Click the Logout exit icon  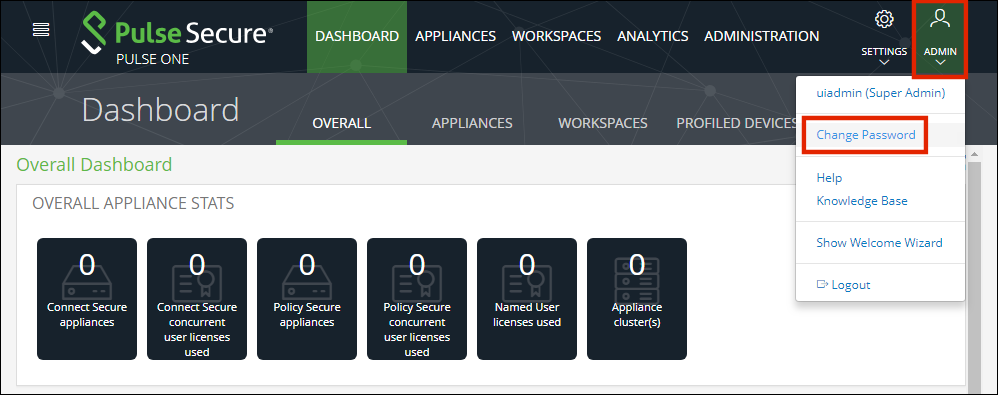click(x=822, y=284)
